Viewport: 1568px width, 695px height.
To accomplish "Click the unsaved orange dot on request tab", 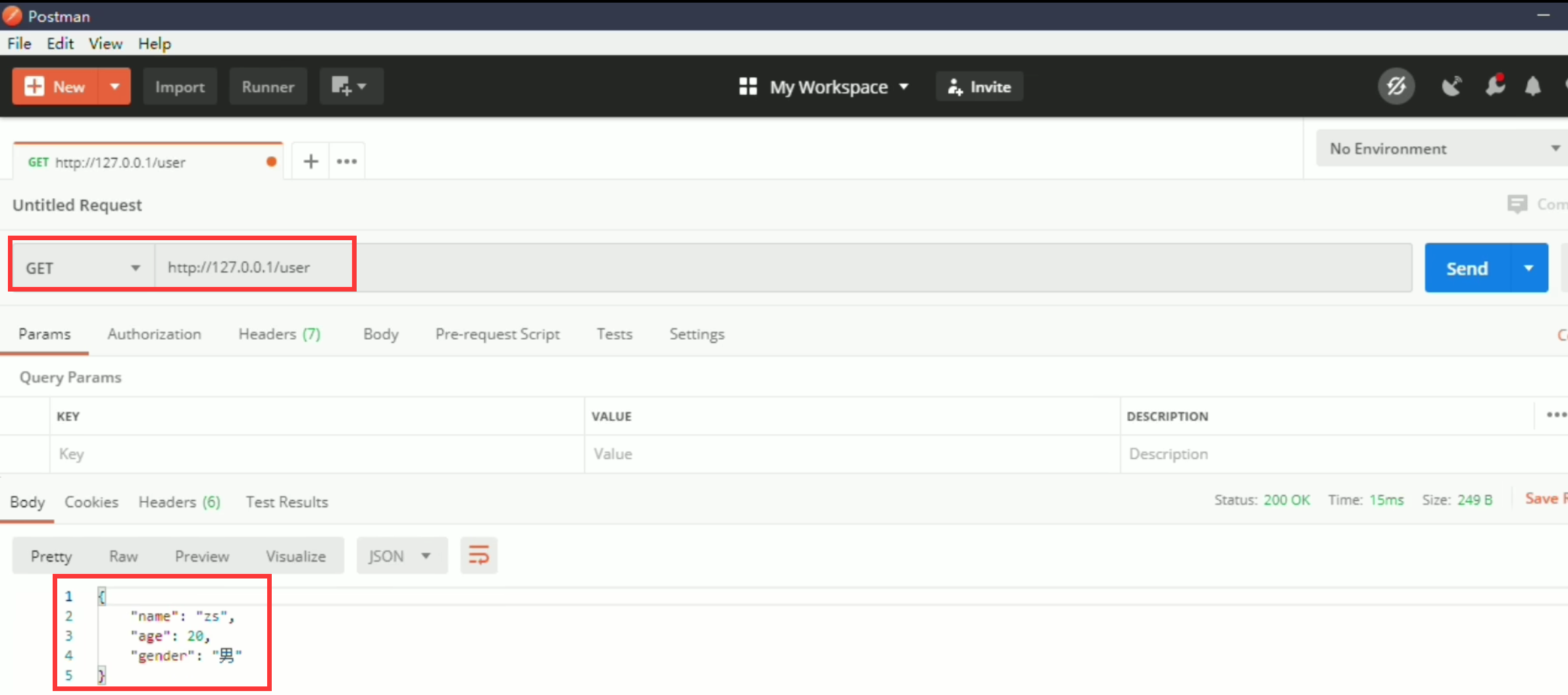I will 271,162.
